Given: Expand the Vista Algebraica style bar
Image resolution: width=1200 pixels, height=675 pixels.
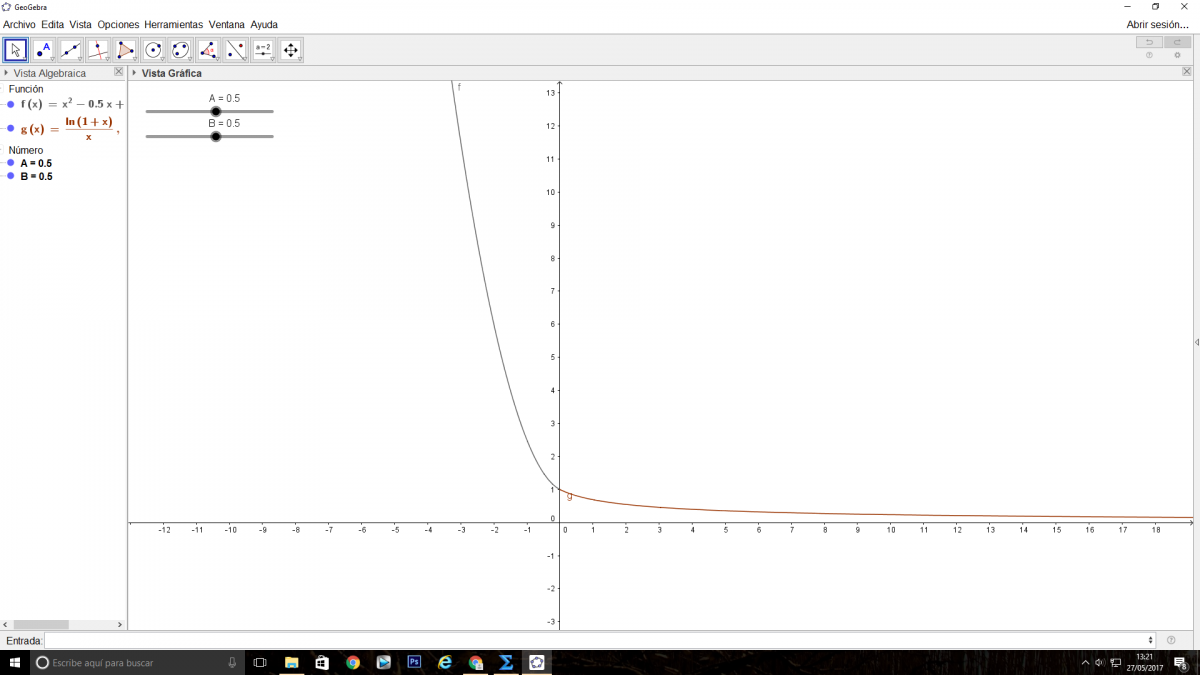Looking at the screenshot, I should (x=6, y=73).
